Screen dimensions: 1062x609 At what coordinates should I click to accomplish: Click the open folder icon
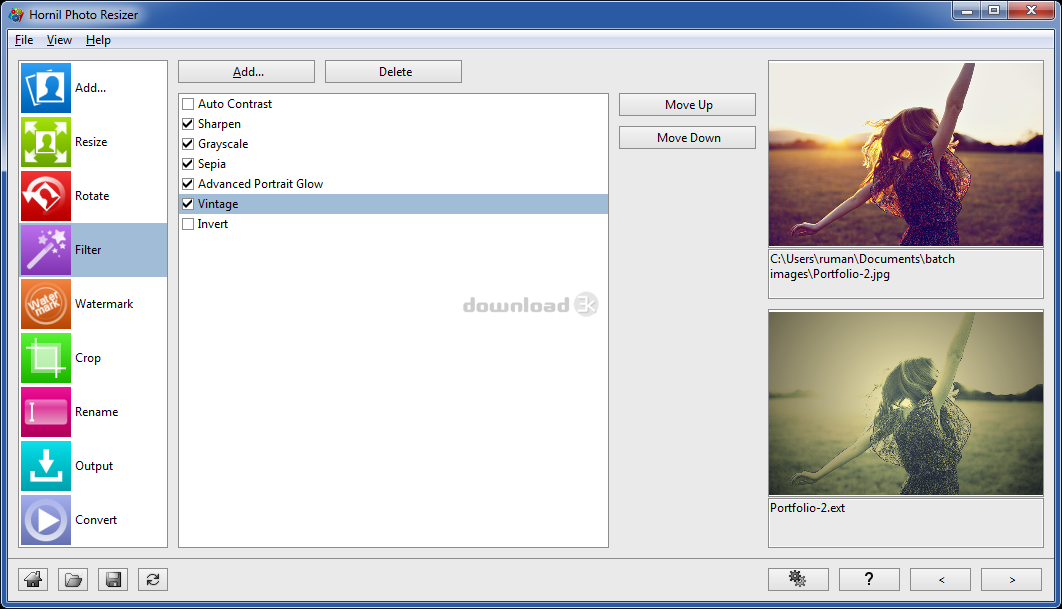(73, 579)
